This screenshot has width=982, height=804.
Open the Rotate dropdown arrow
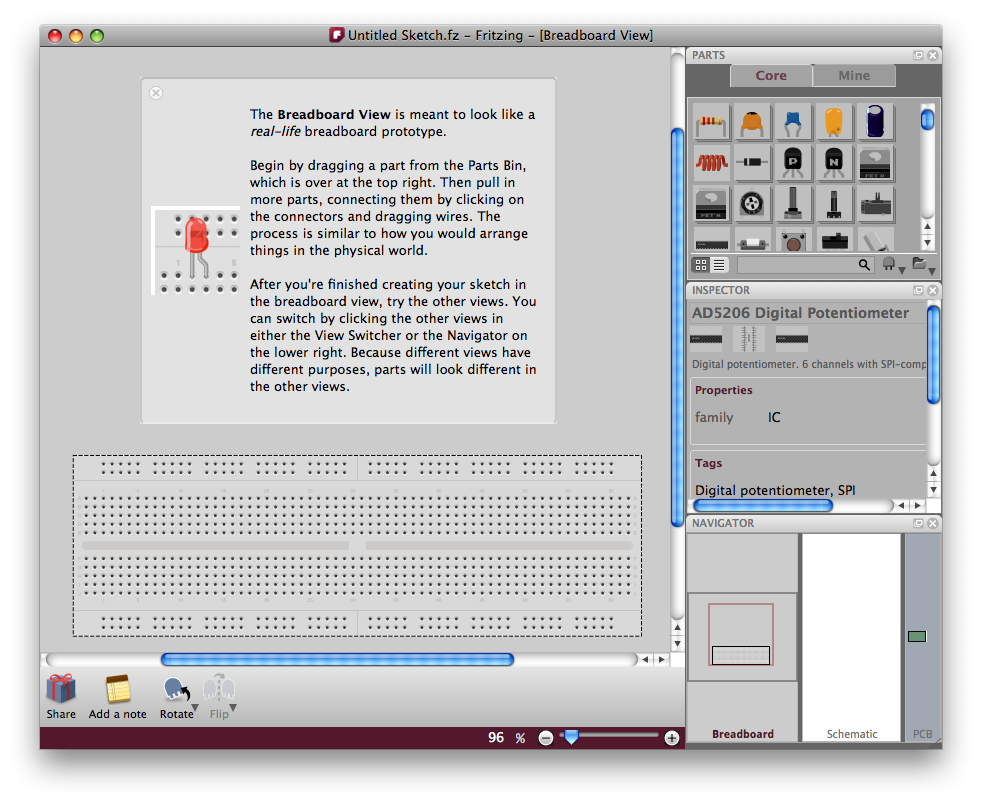click(x=195, y=708)
